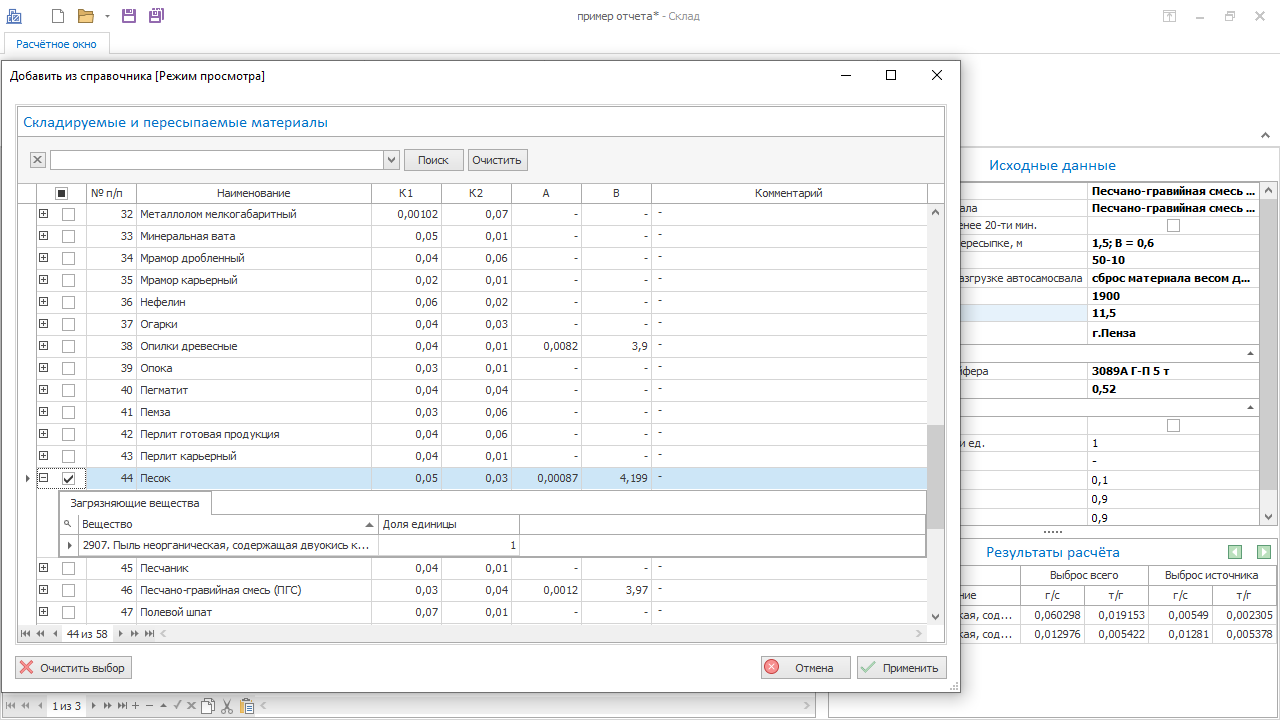Create a new file with the blank page icon
This screenshot has height=720, width=1280.
(x=57, y=16)
